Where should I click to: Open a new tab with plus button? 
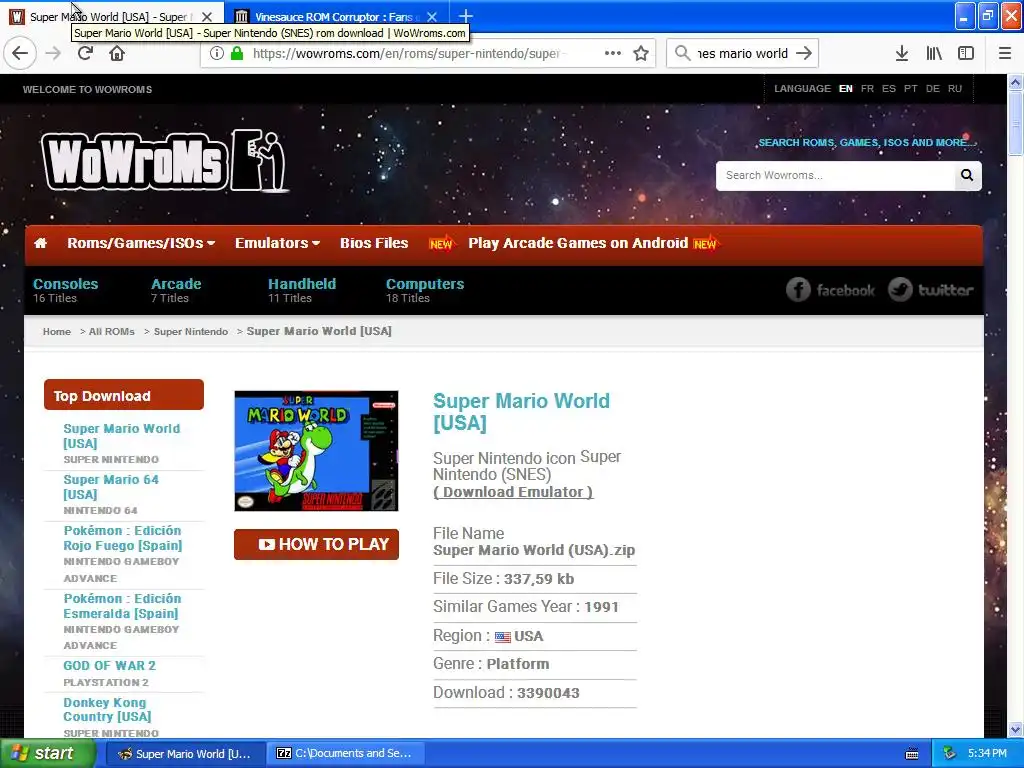tap(466, 16)
